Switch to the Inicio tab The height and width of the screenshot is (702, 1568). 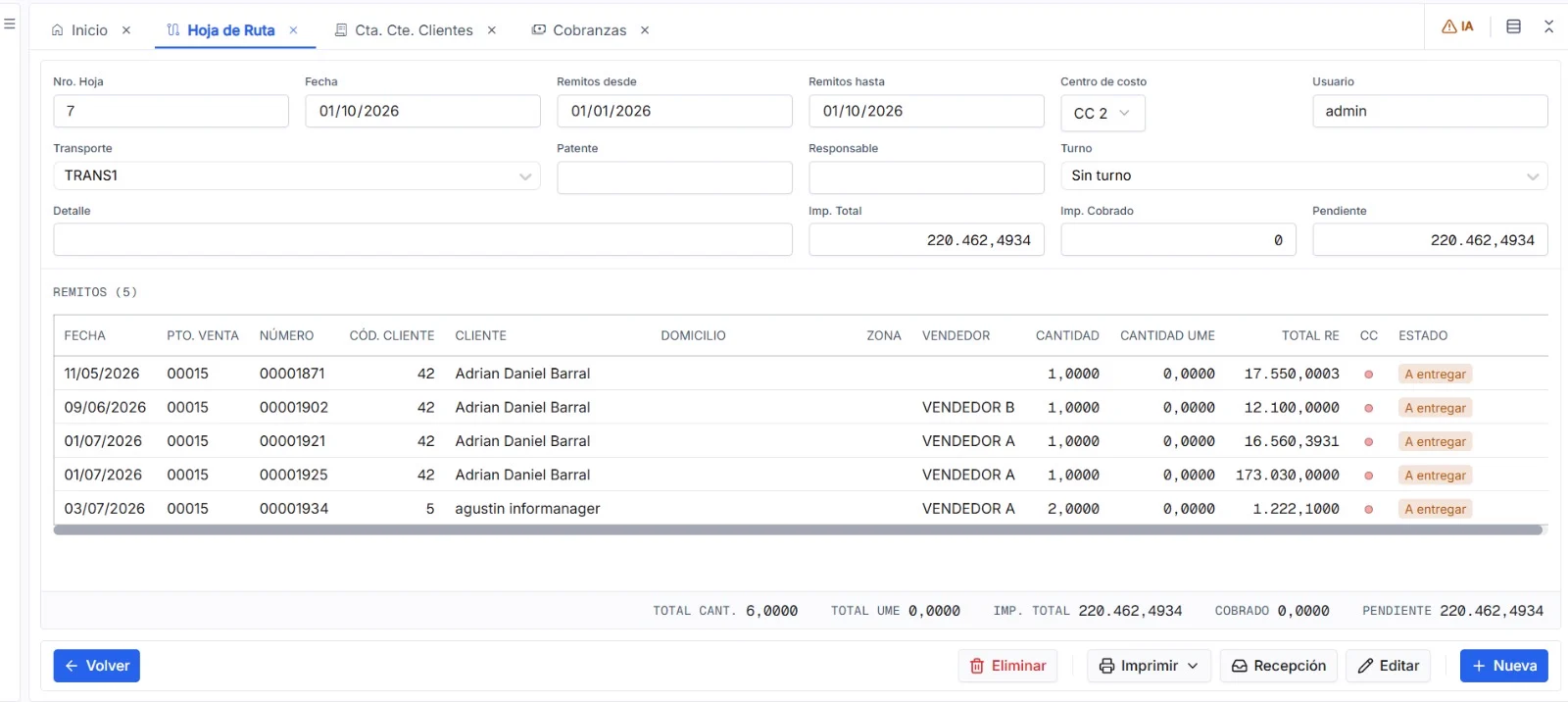(x=79, y=30)
